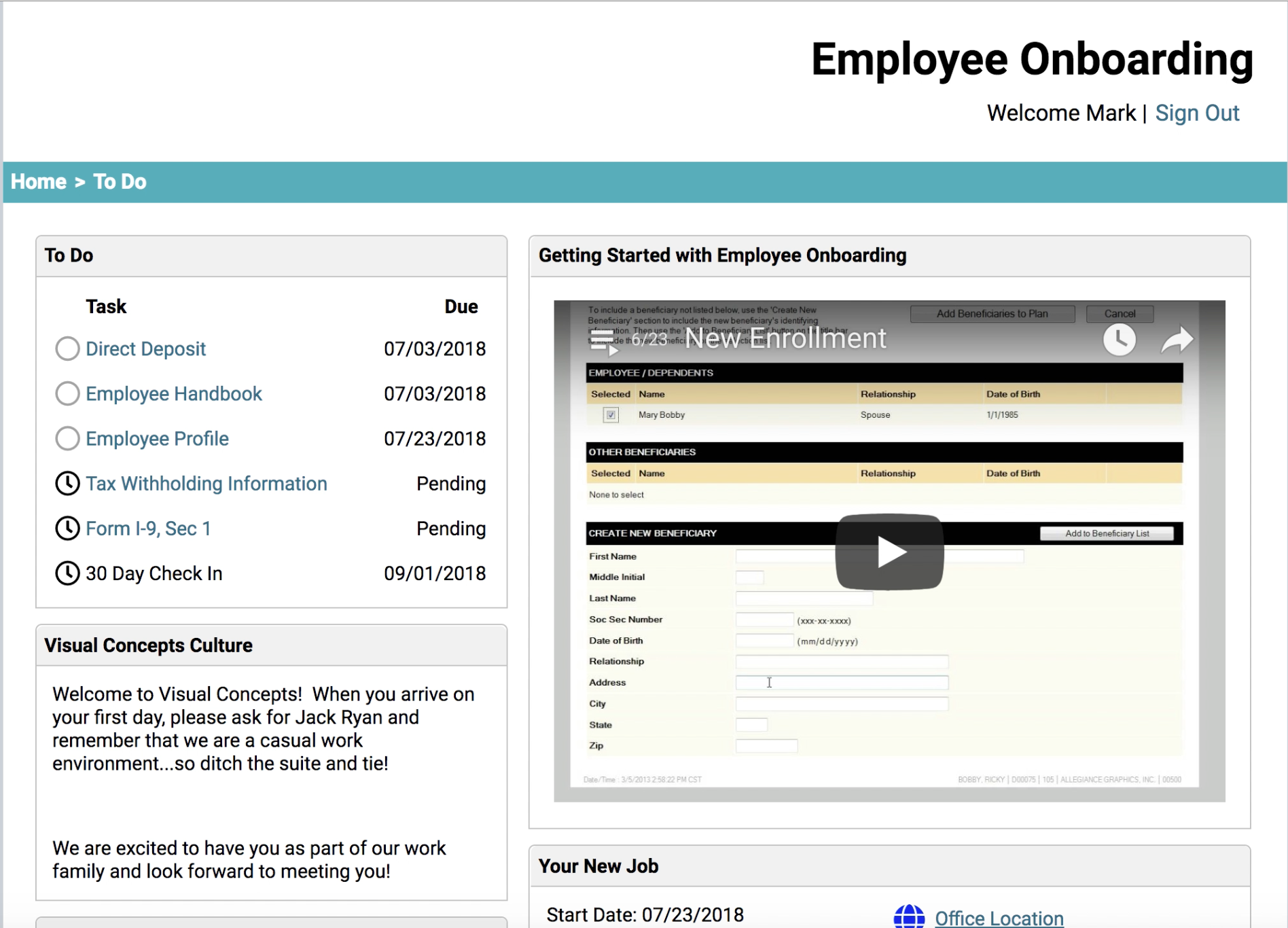Open the Direct Deposit task link
Viewport: 1288px width, 928px height.
click(x=145, y=349)
